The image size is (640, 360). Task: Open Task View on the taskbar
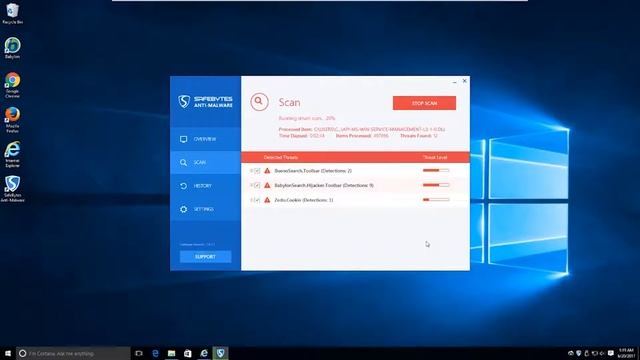[x=139, y=353]
